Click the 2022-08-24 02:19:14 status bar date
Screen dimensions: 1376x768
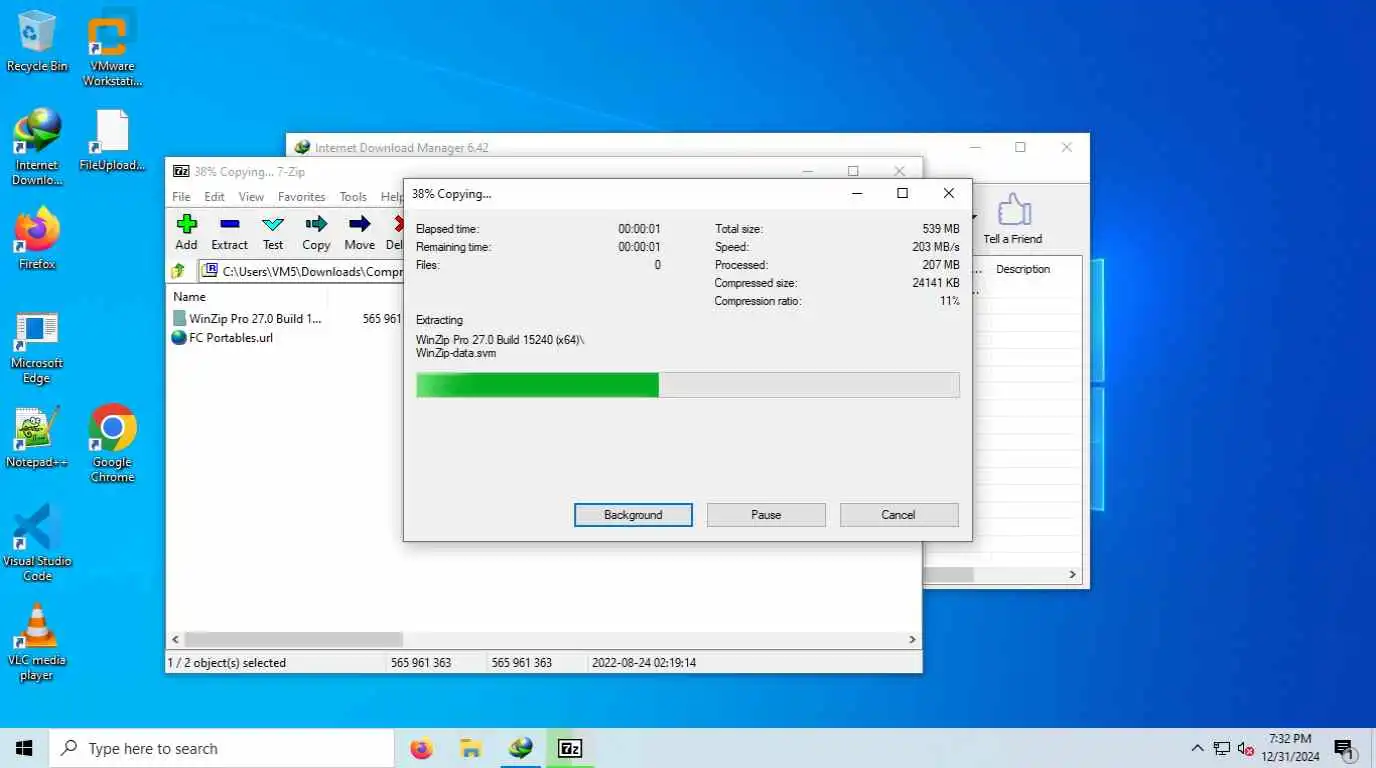pyautogui.click(x=644, y=662)
